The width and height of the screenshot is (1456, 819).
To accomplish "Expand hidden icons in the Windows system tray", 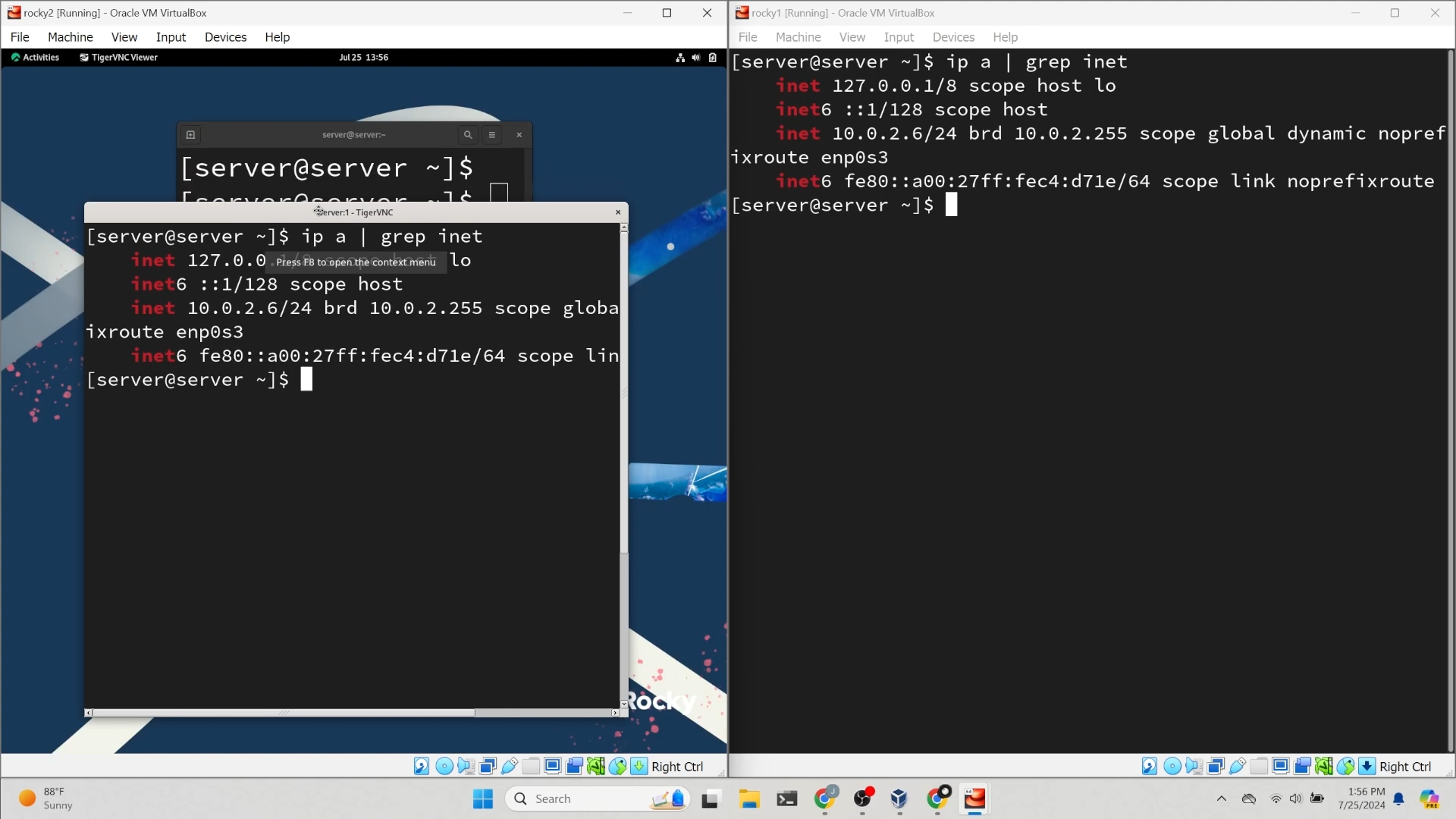I will point(1222,799).
